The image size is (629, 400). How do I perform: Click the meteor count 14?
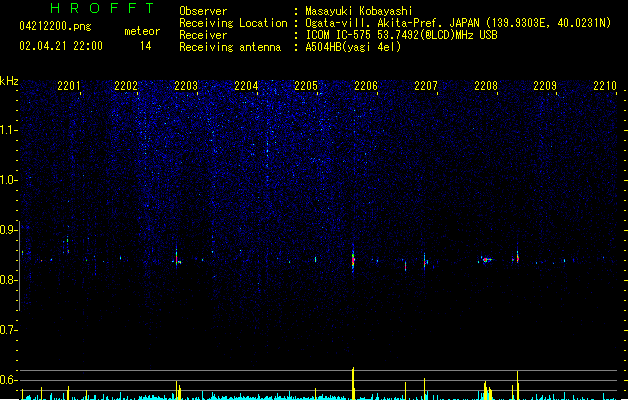tap(146, 46)
